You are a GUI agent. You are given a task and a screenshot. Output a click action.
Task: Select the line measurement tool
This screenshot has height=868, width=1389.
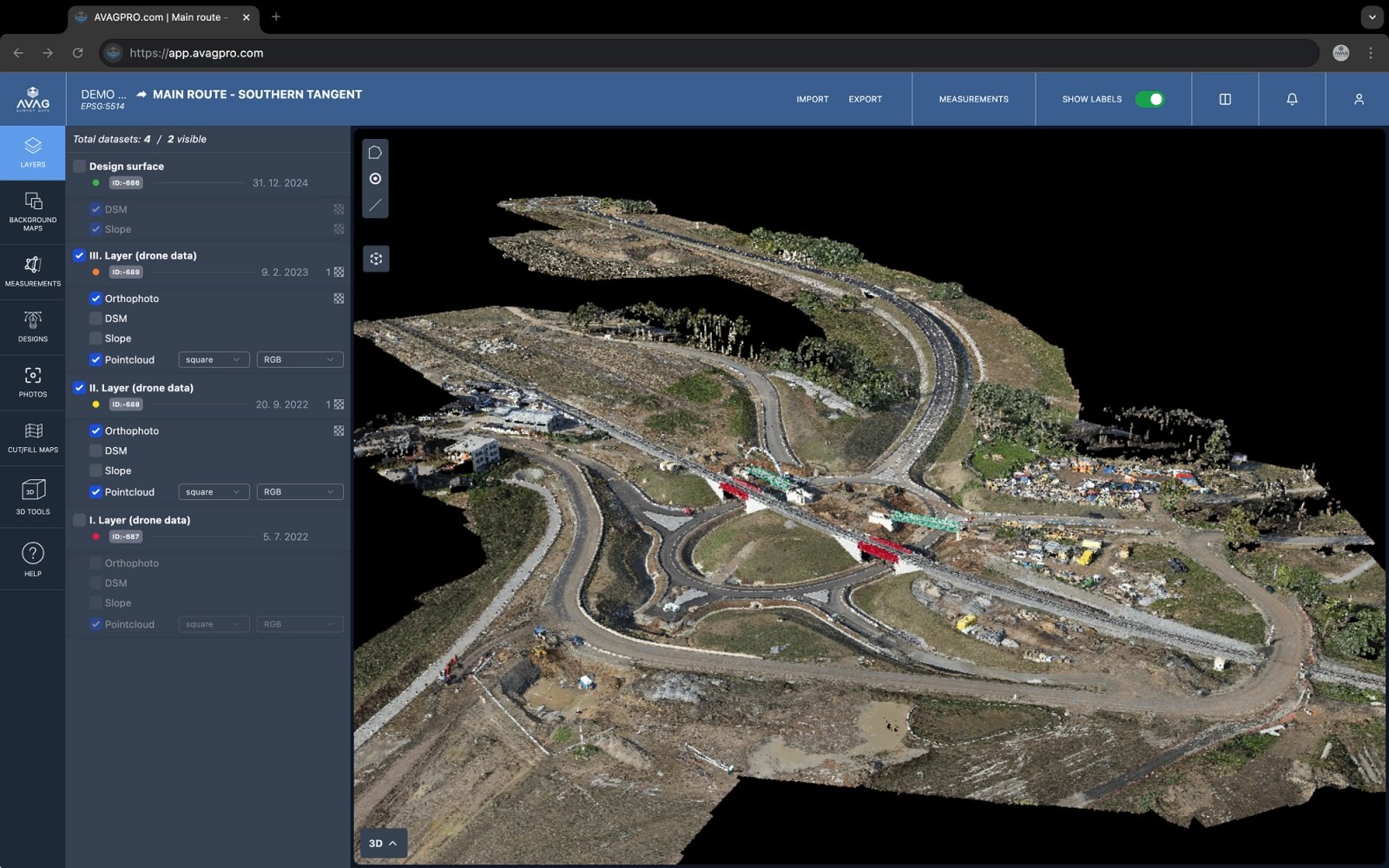pyautogui.click(x=375, y=205)
